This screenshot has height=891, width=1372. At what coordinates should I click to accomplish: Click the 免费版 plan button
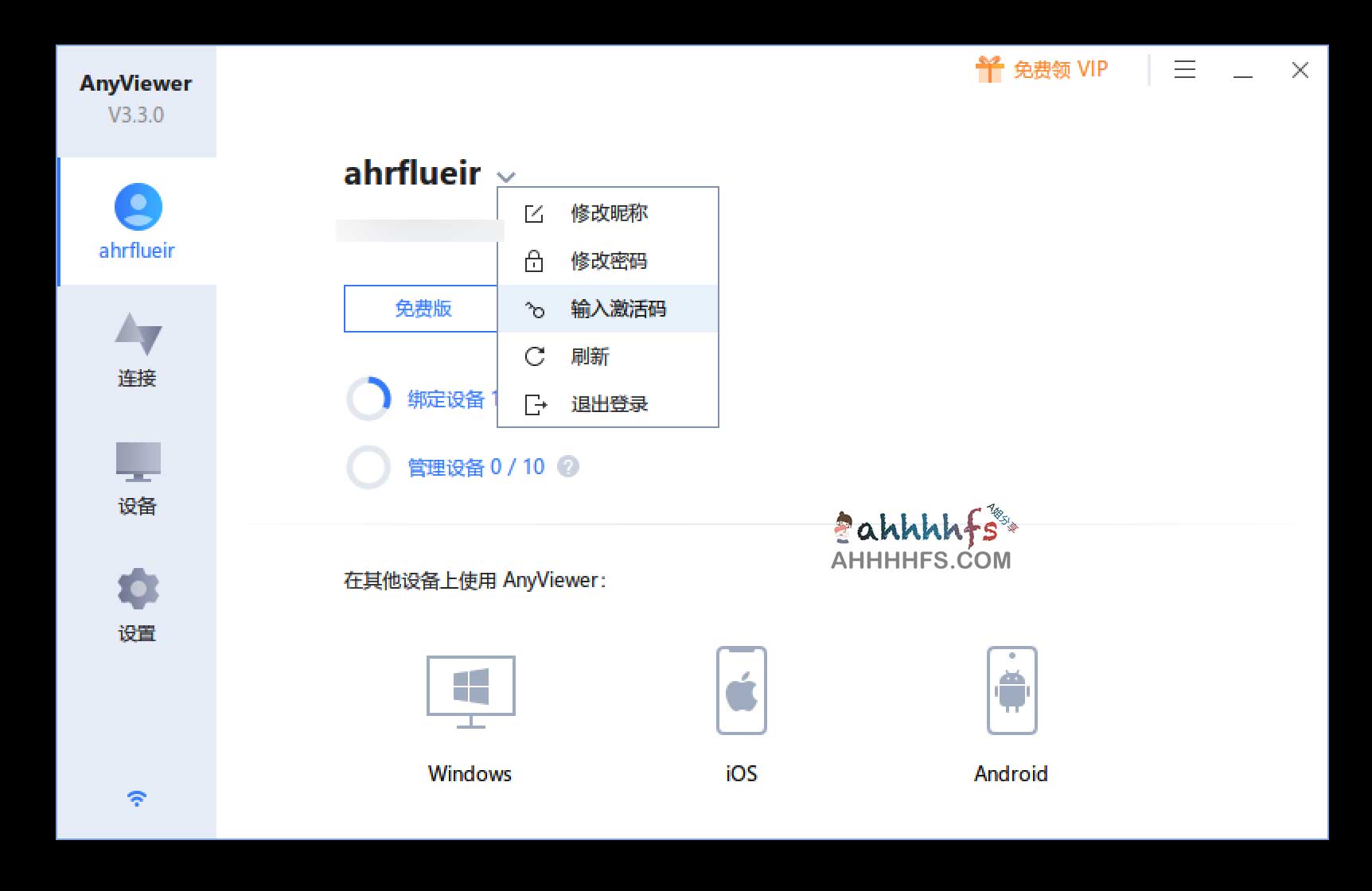423,309
